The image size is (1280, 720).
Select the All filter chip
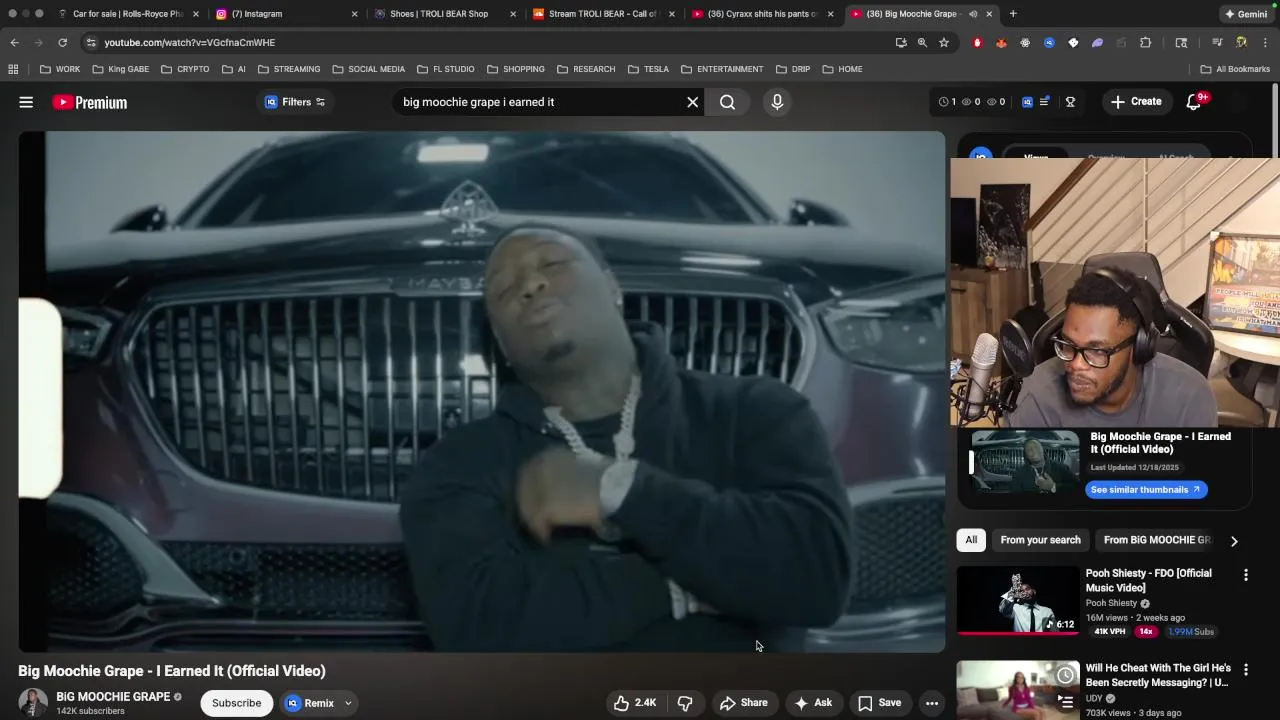click(x=971, y=540)
